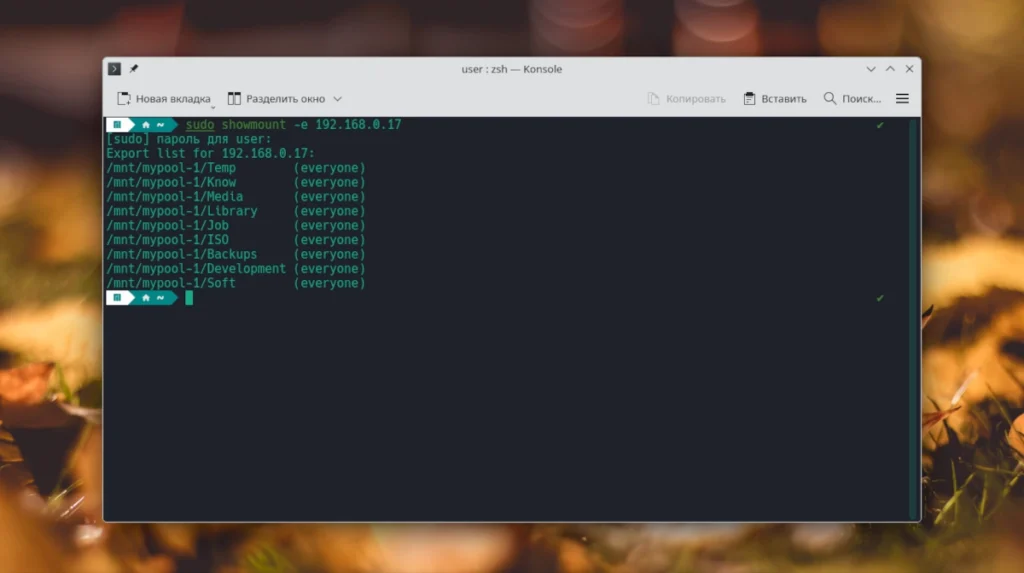The width and height of the screenshot is (1024, 573).
Task: Click the terminal cursor at bottom prompt
Action: [189, 298]
